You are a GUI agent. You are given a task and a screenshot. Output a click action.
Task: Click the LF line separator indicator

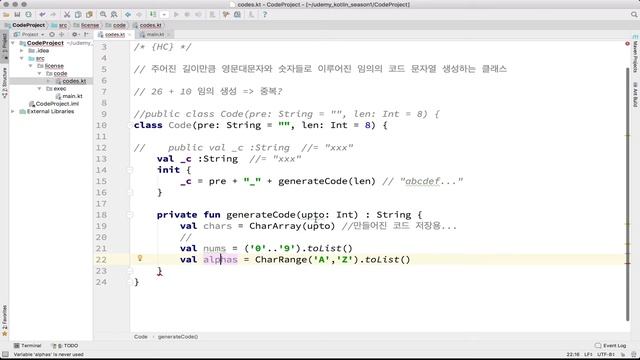click(588, 355)
